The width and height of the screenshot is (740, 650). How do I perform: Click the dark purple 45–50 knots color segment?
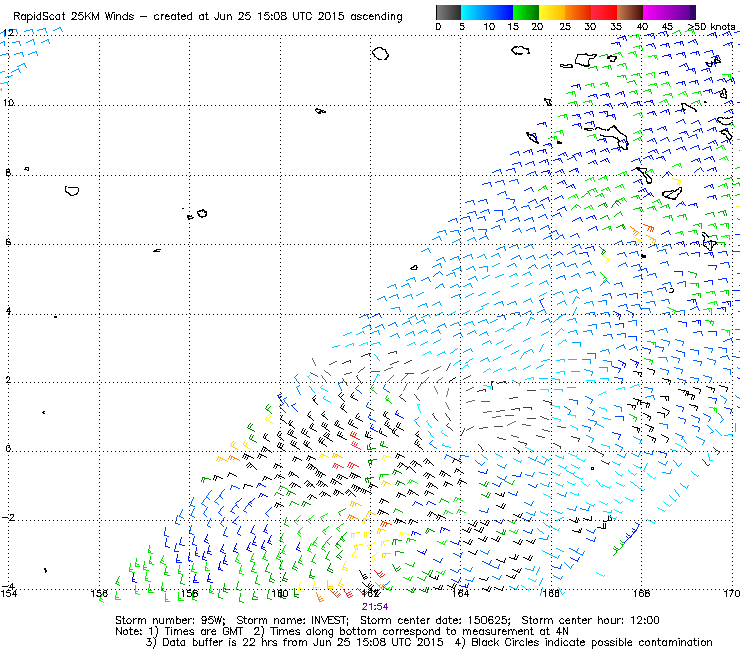682,12
